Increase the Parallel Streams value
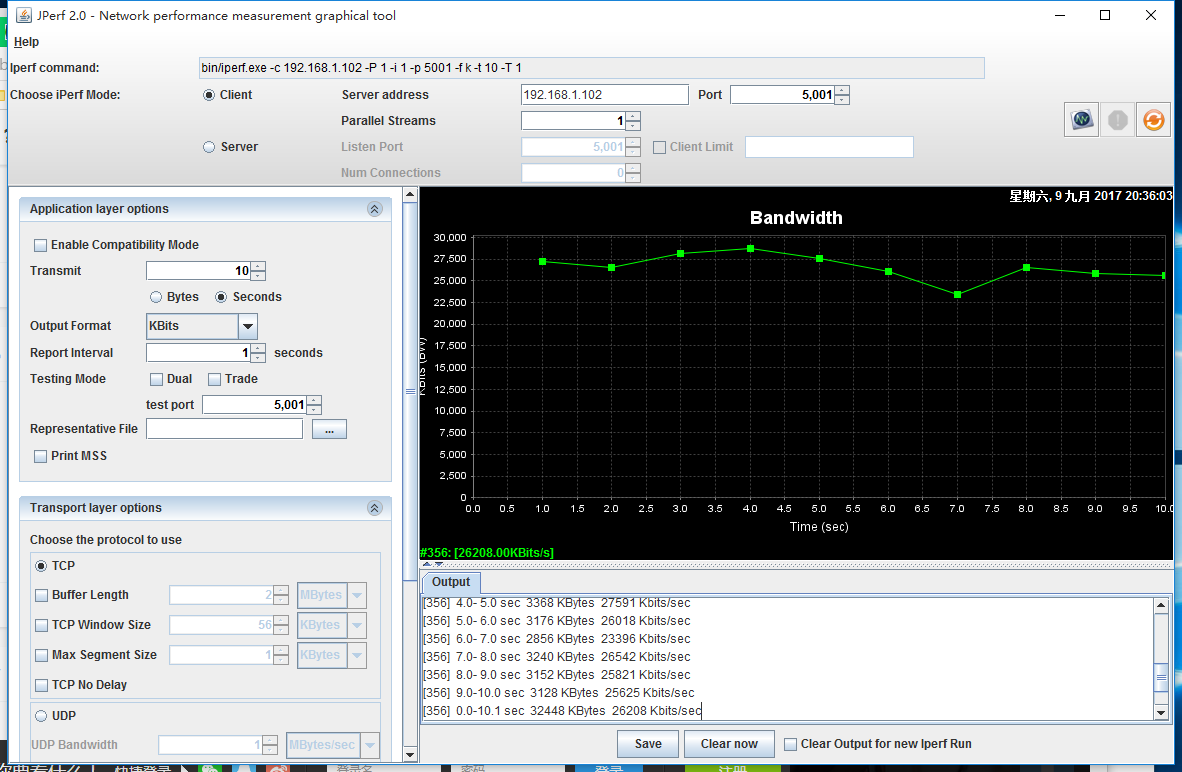The height and width of the screenshot is (772, 1182). click(634, 116)
